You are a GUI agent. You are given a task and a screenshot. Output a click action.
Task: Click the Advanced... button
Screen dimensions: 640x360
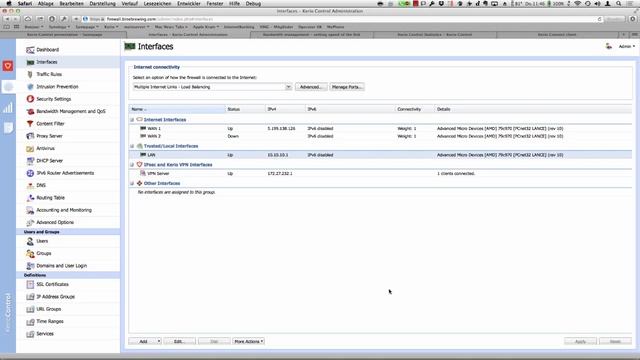(x=311, y=87)
